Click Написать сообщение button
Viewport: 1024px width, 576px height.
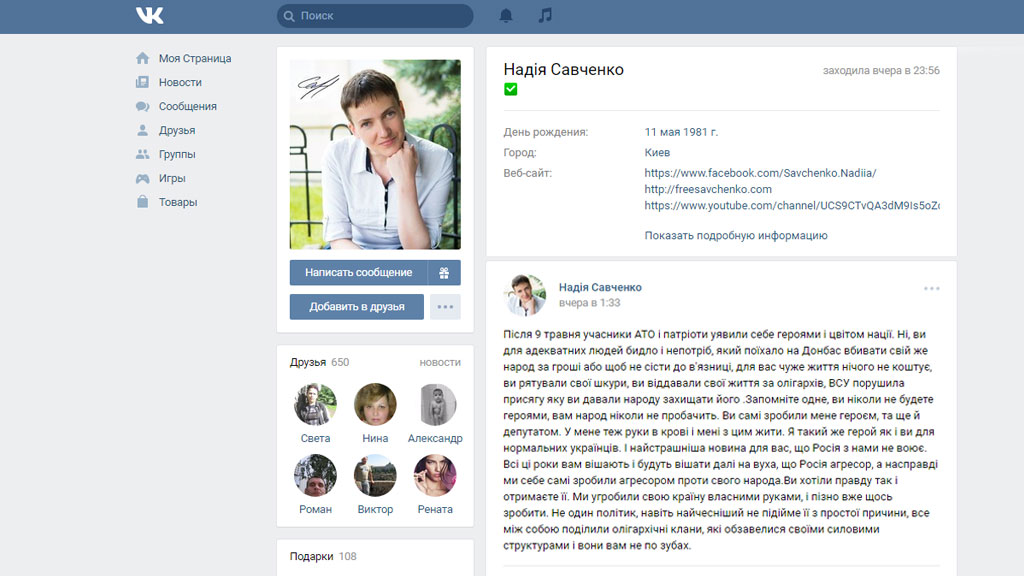pyautogui.click(x=358, y=273)
